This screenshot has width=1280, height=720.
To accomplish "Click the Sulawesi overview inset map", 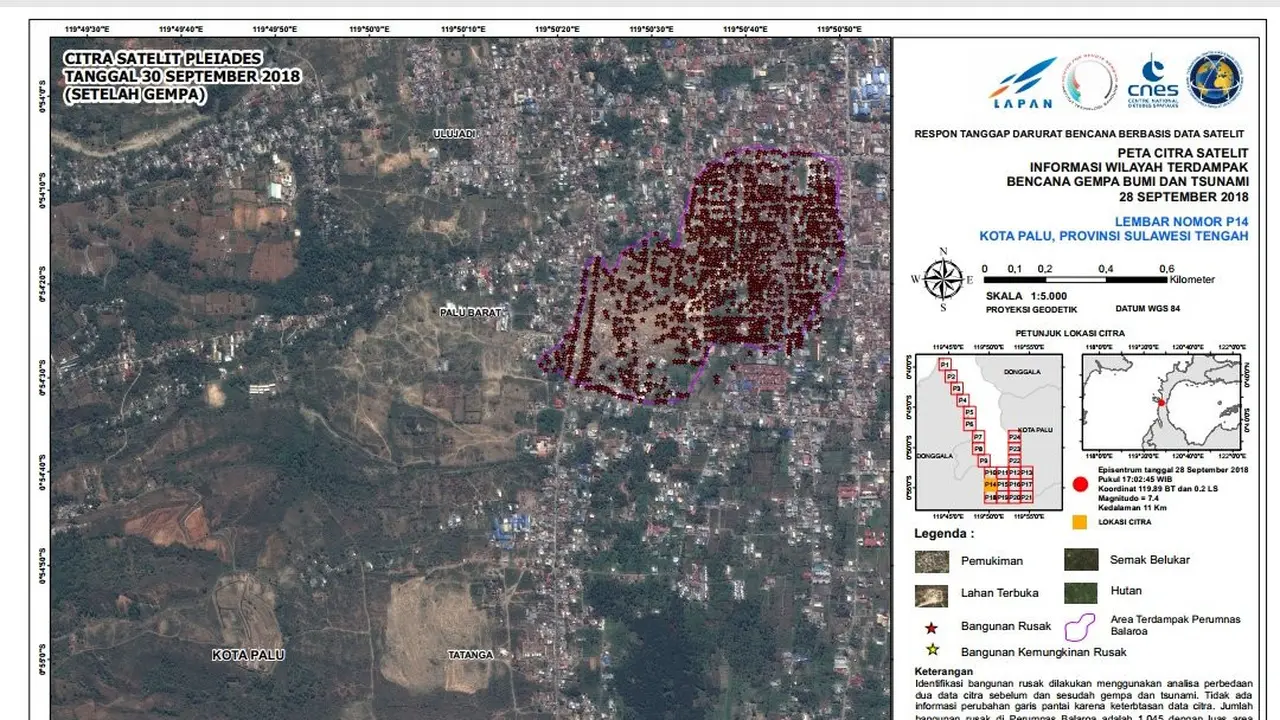I will 1161,402.
